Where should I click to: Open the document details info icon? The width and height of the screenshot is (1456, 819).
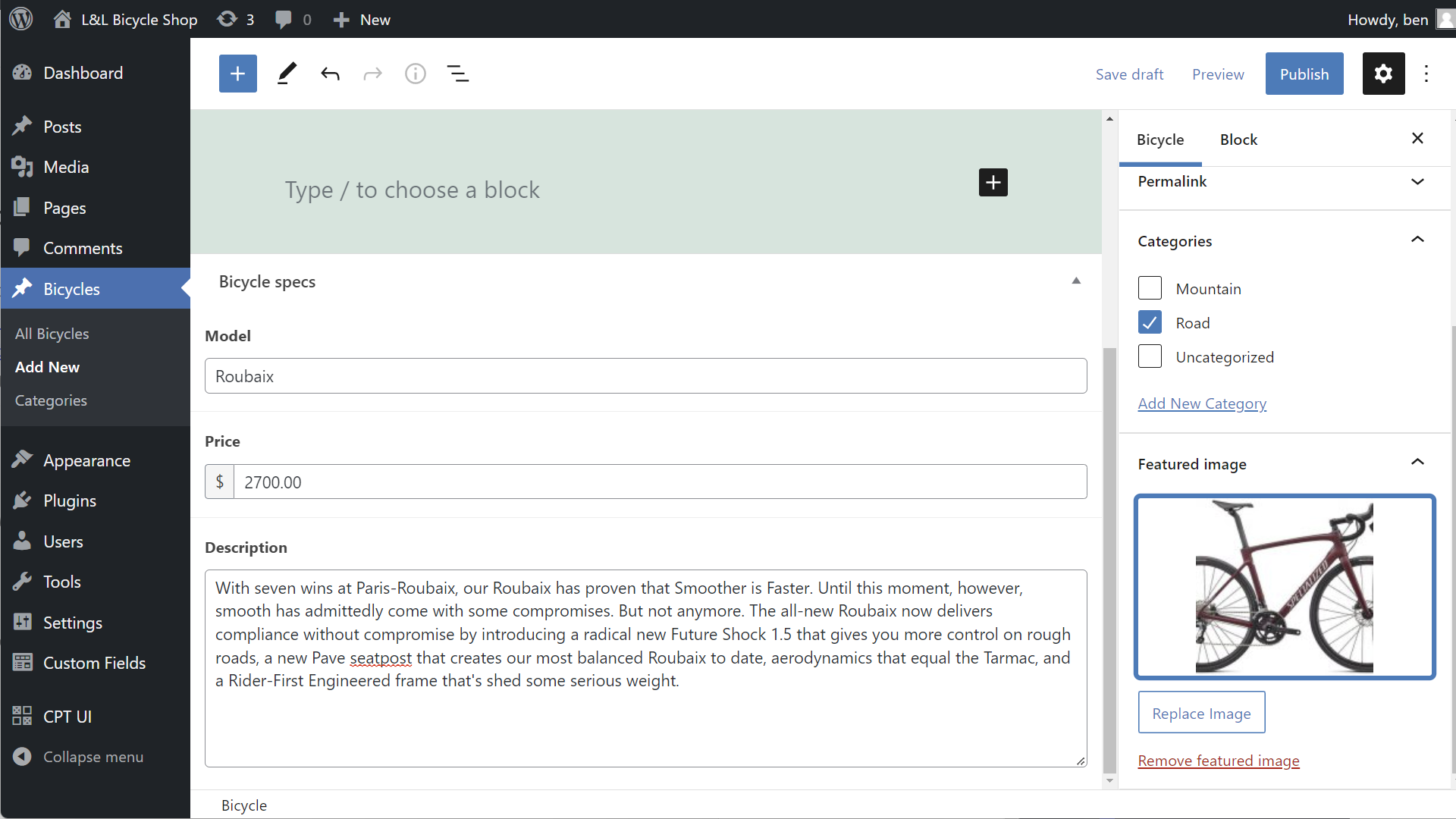(416, 74)
